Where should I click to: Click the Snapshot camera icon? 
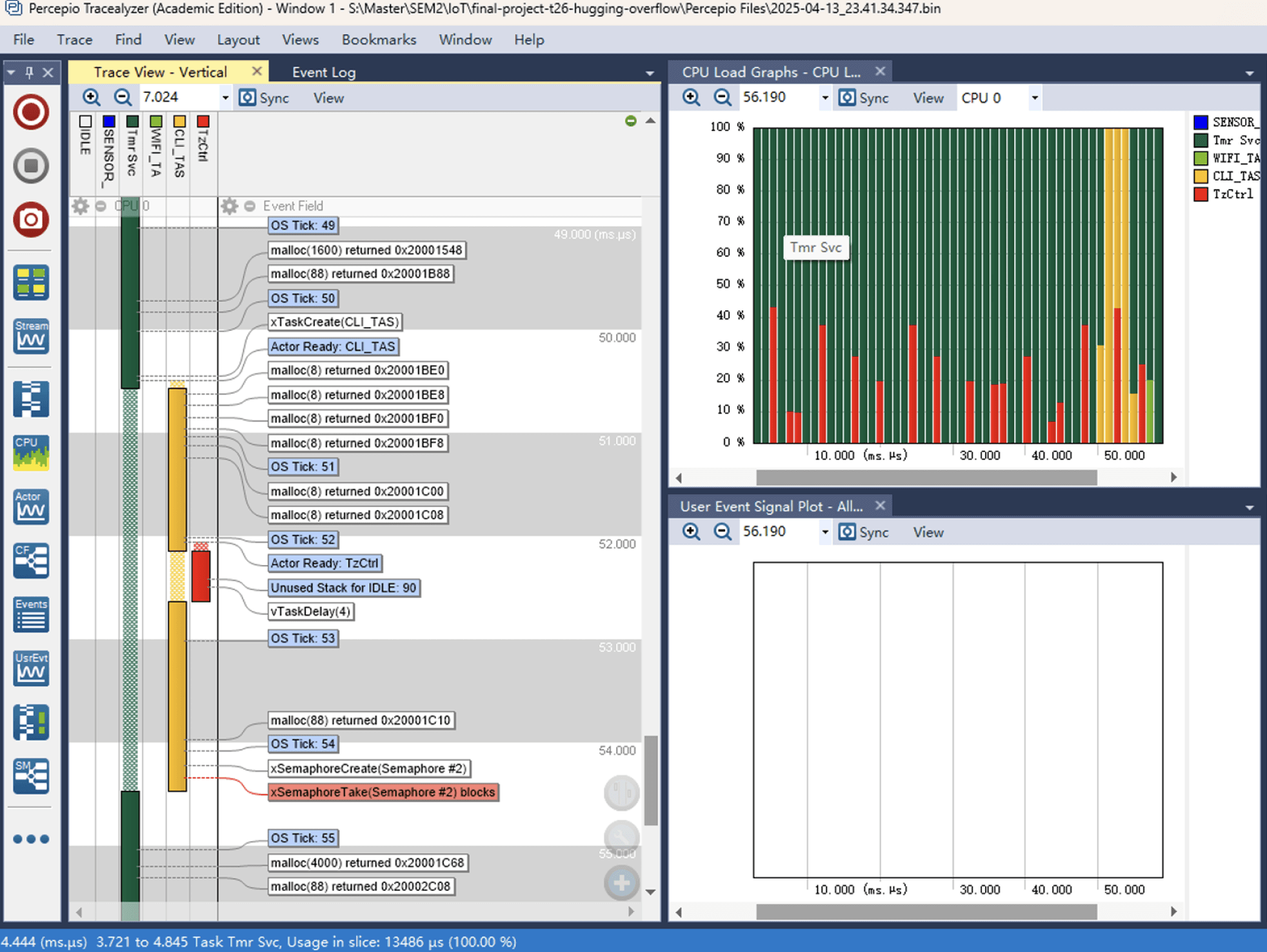tap(30, 219)
